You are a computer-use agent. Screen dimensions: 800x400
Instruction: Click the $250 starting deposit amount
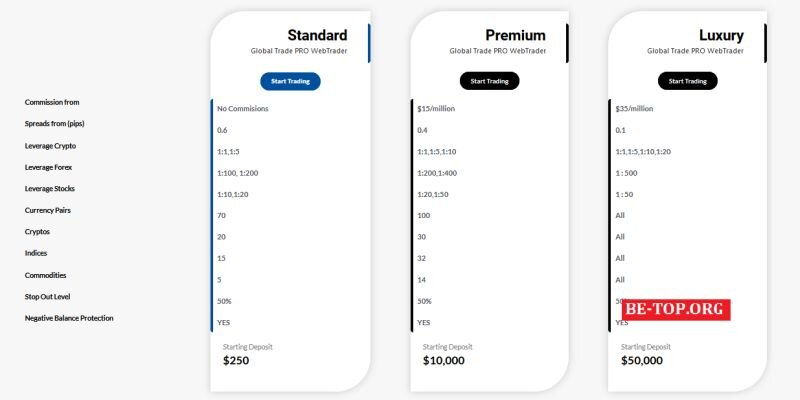(x=236, y=361)
